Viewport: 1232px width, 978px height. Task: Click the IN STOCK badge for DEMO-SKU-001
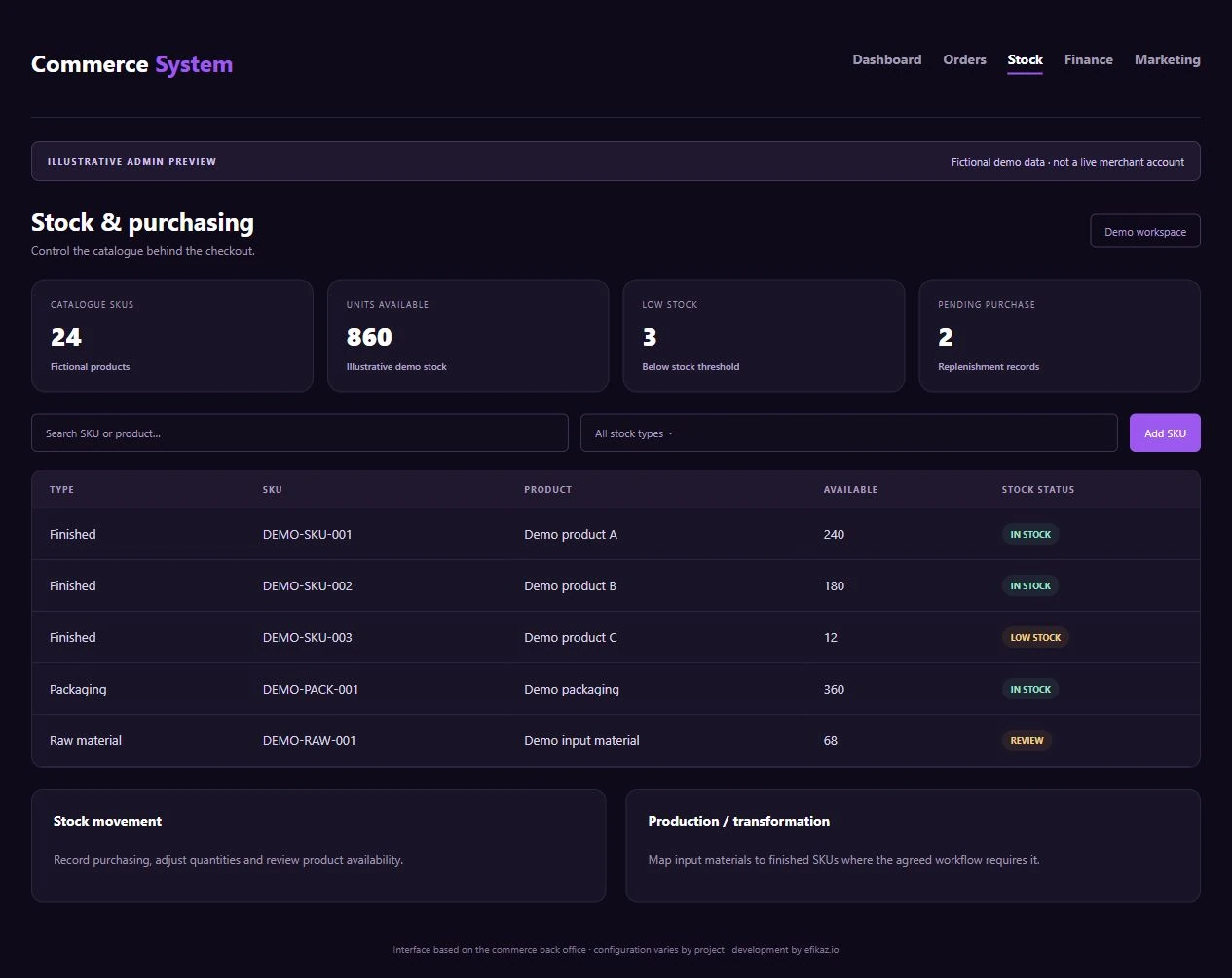tap(1030, 534)
